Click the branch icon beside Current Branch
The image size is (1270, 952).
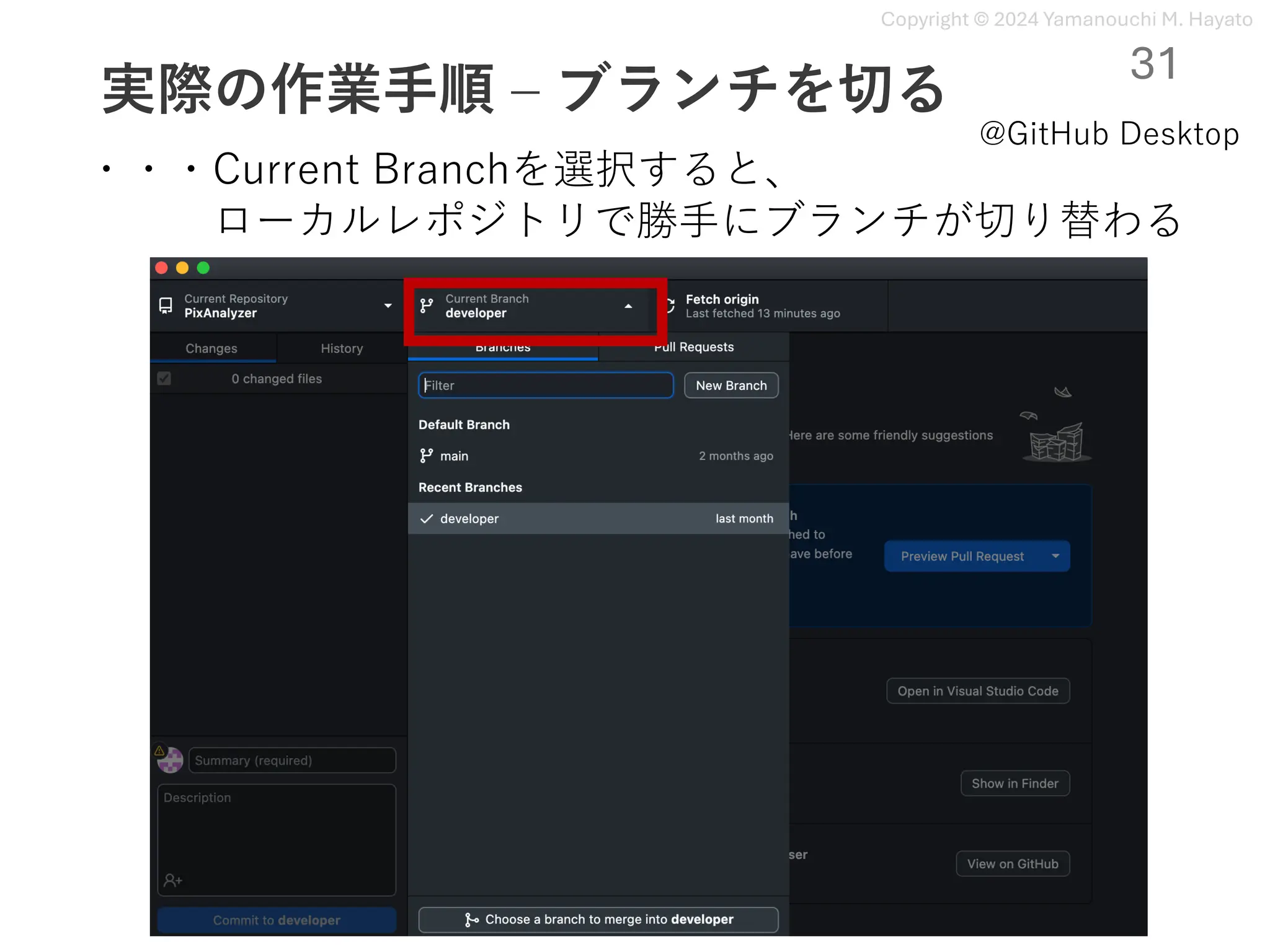click(427, 306)
